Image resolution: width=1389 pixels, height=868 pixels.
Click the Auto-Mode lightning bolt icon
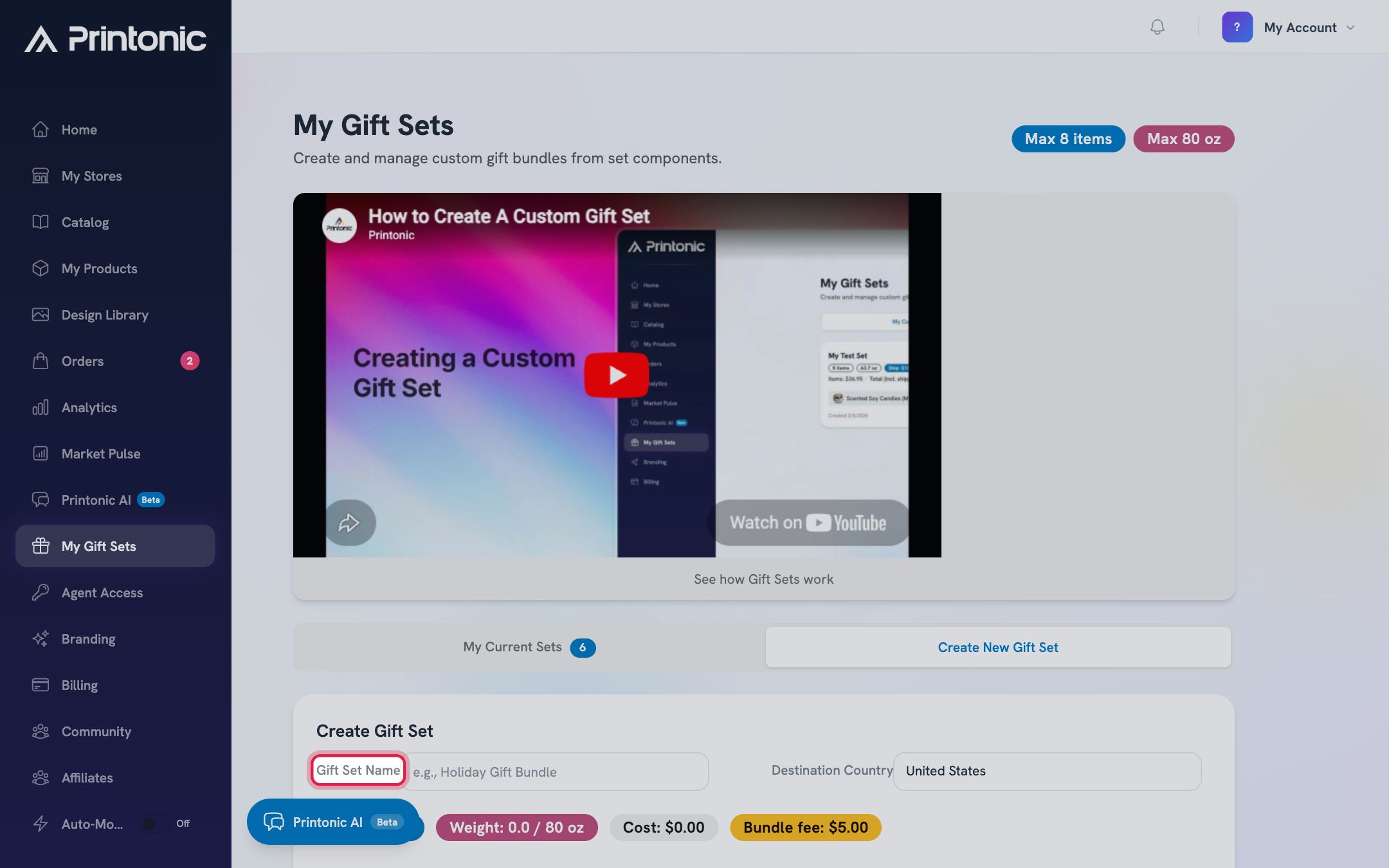(x=41, y=824)
